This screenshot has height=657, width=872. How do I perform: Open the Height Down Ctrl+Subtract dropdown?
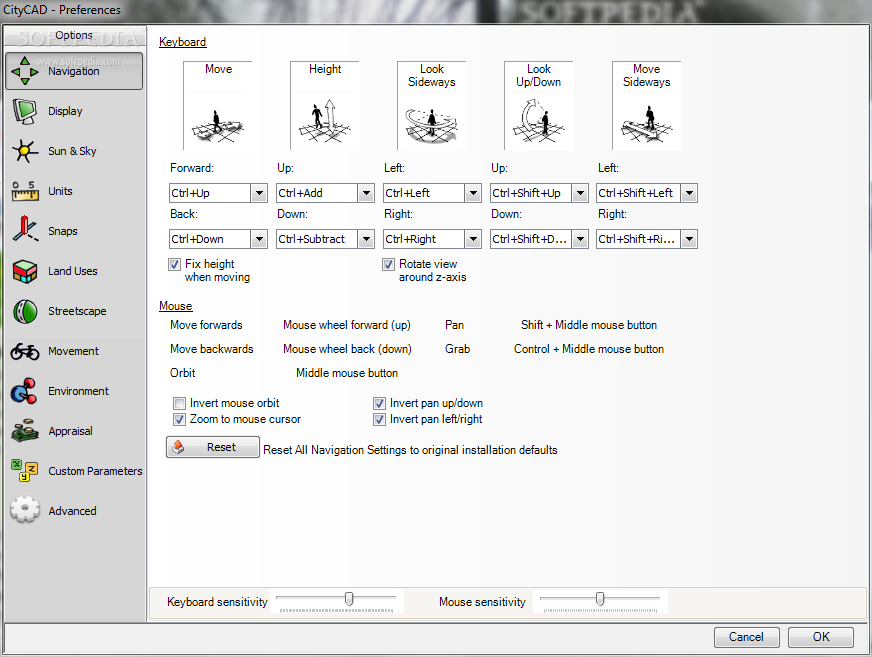[366, 239]
